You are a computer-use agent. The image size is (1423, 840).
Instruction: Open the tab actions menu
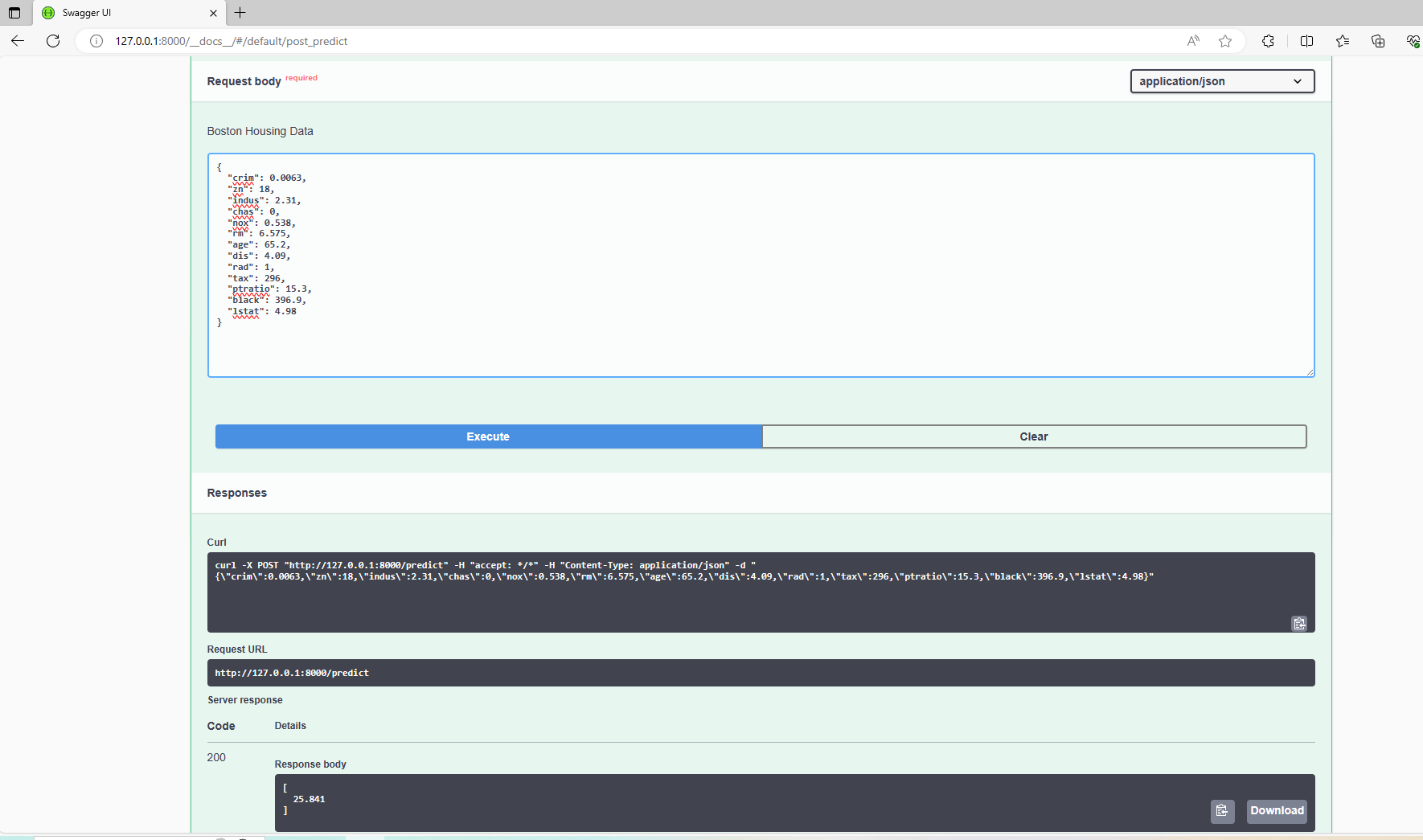pos(14,13)
